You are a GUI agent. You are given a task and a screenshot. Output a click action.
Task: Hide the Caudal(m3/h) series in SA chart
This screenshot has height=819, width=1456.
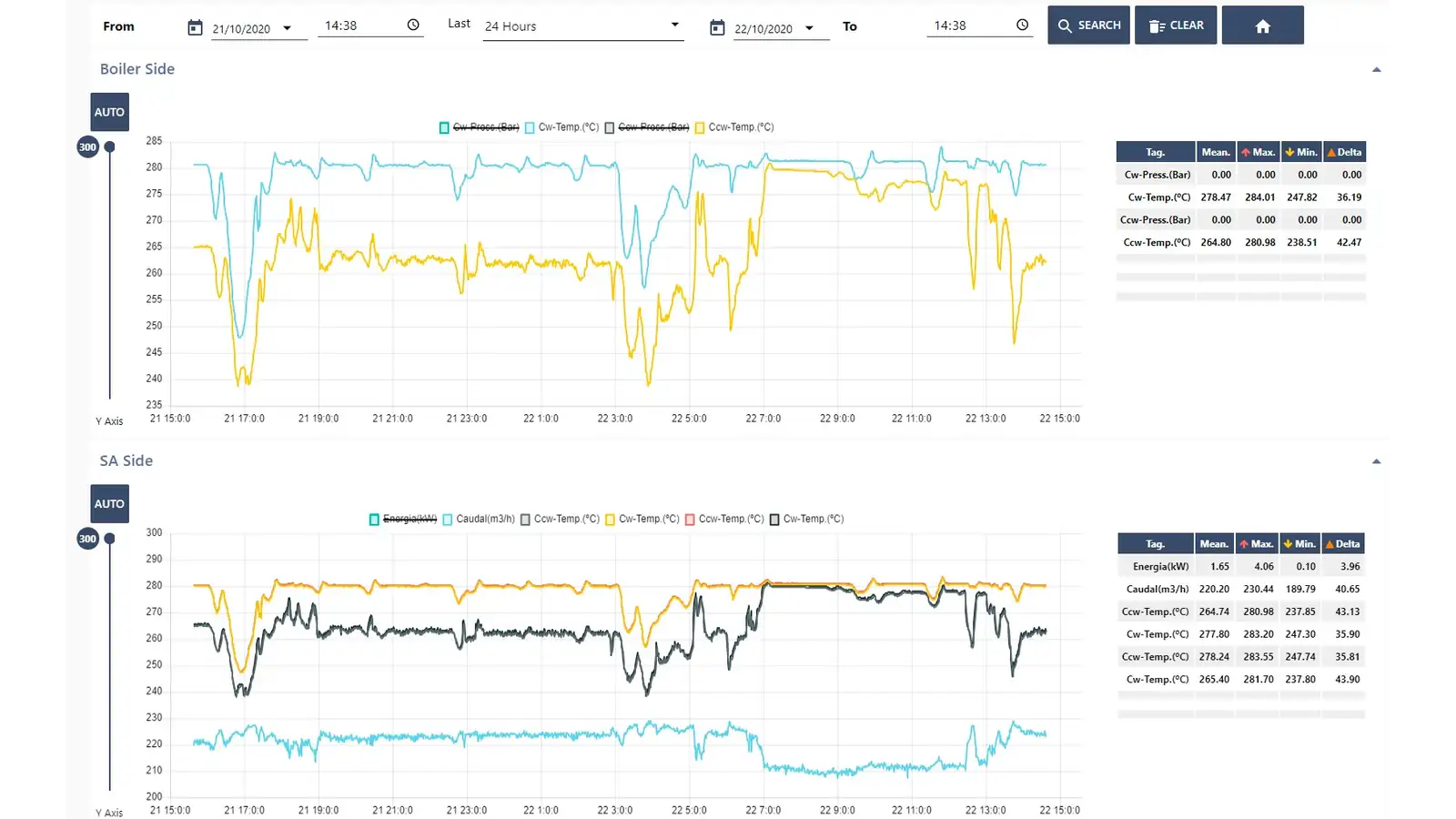click(x=479, y=520)
